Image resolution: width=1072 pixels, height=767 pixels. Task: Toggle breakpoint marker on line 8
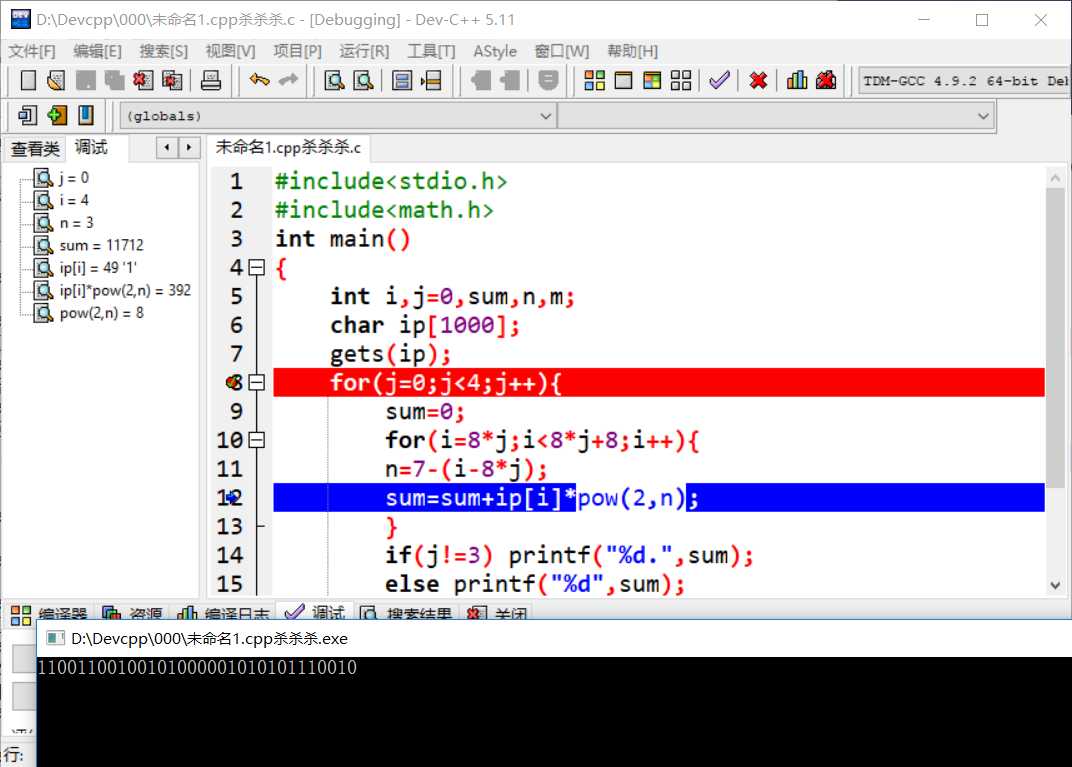234,382
